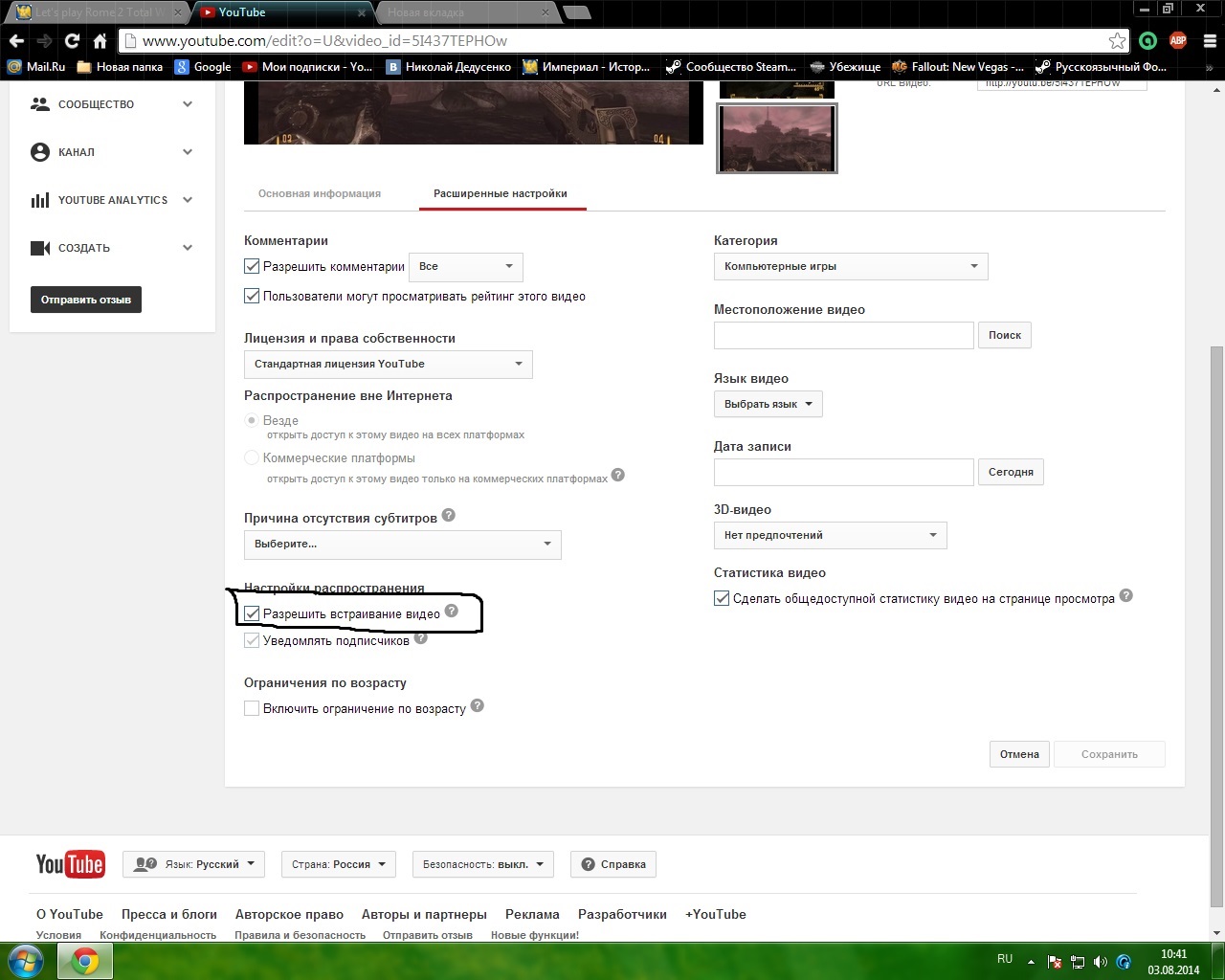Open the Category dropdown for computer games
The height and width of the screenshot is (980, 1225).
850,266
